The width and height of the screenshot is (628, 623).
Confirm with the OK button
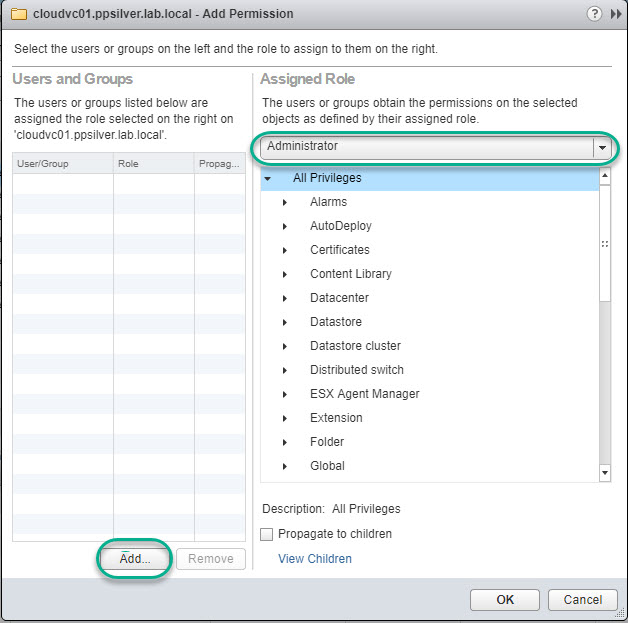(505, 599)
